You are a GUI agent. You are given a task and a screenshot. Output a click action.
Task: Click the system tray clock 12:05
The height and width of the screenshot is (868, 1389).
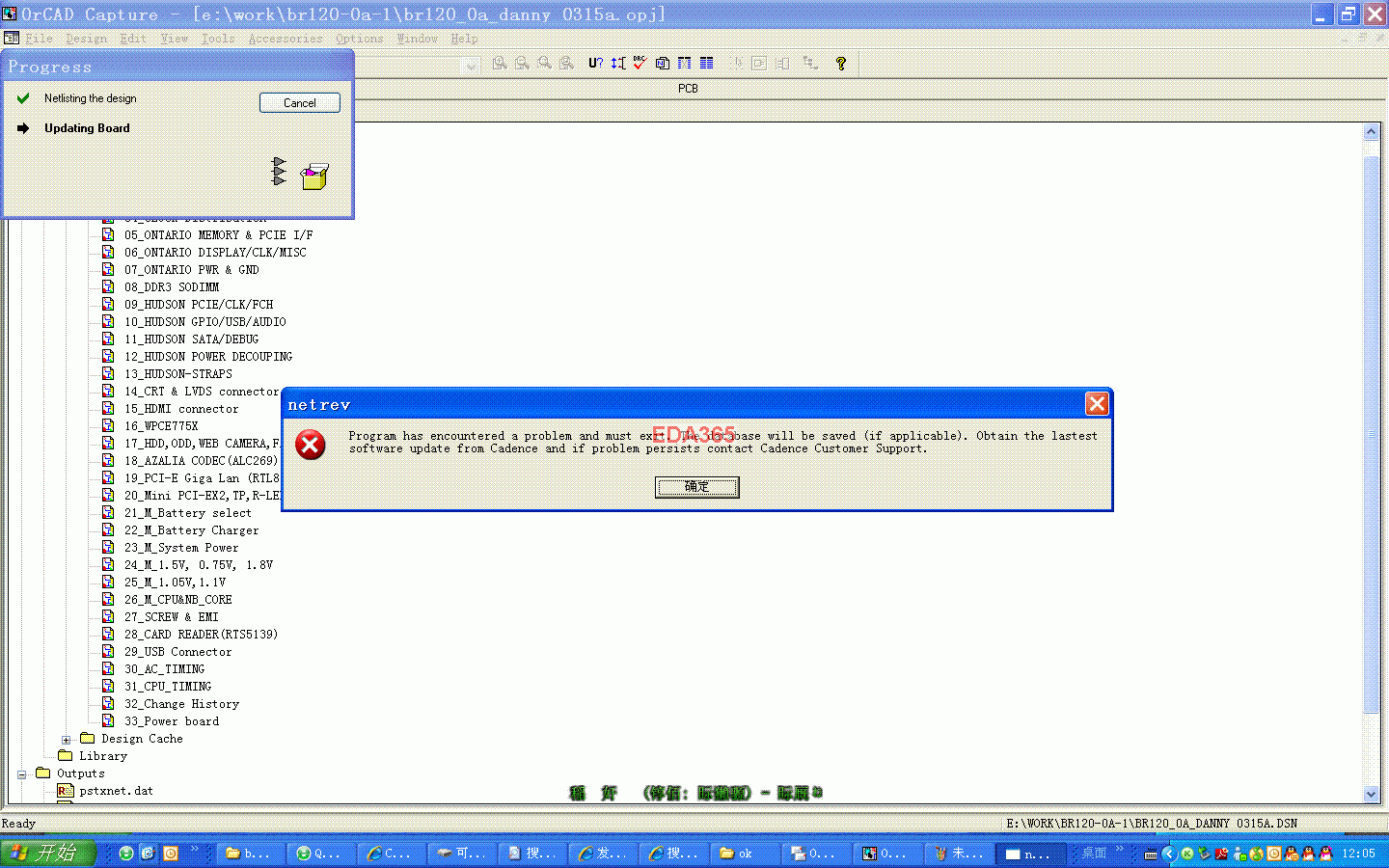tap(1358, 854)
